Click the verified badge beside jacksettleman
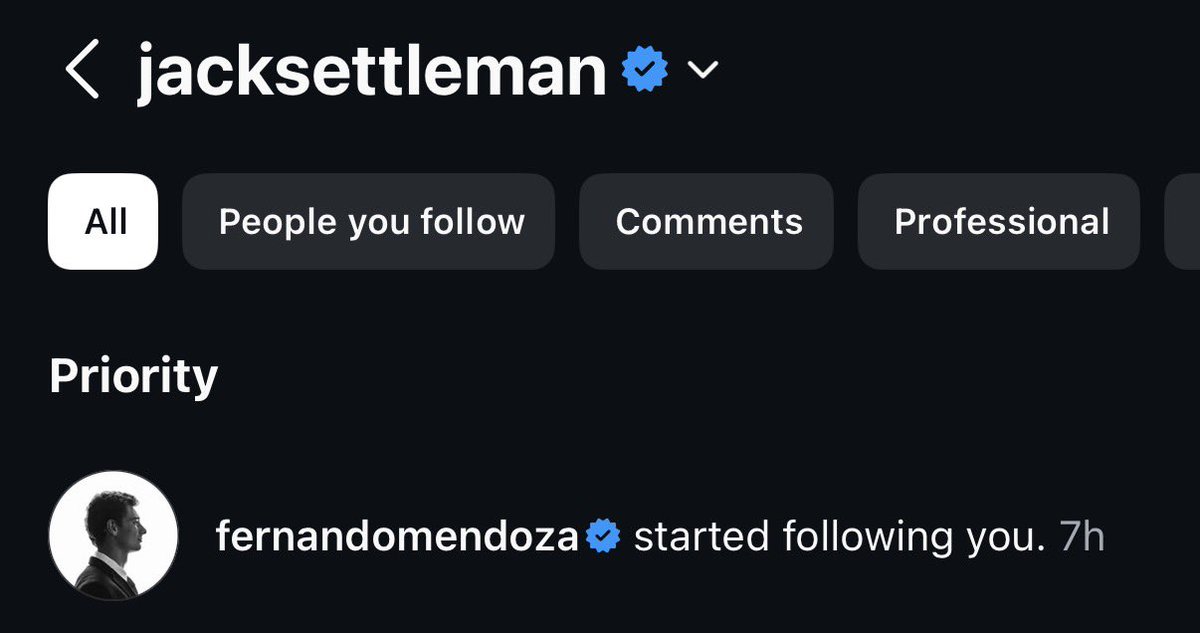 (x=646, y=71)
